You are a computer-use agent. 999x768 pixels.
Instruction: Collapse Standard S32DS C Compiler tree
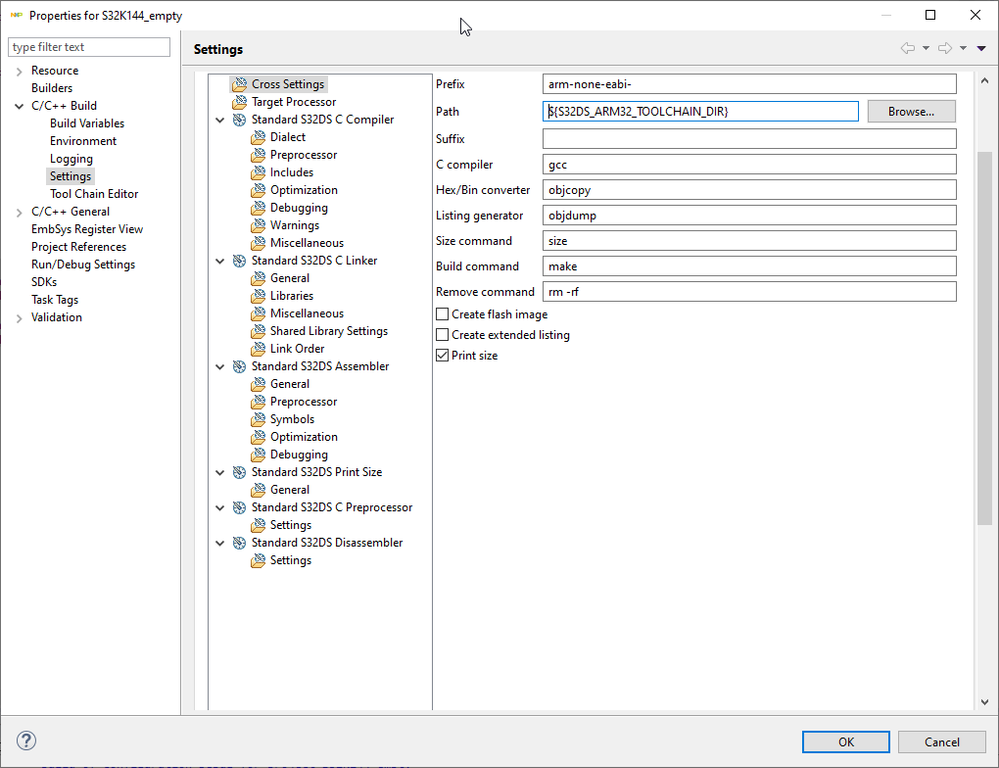click(220, 120)
